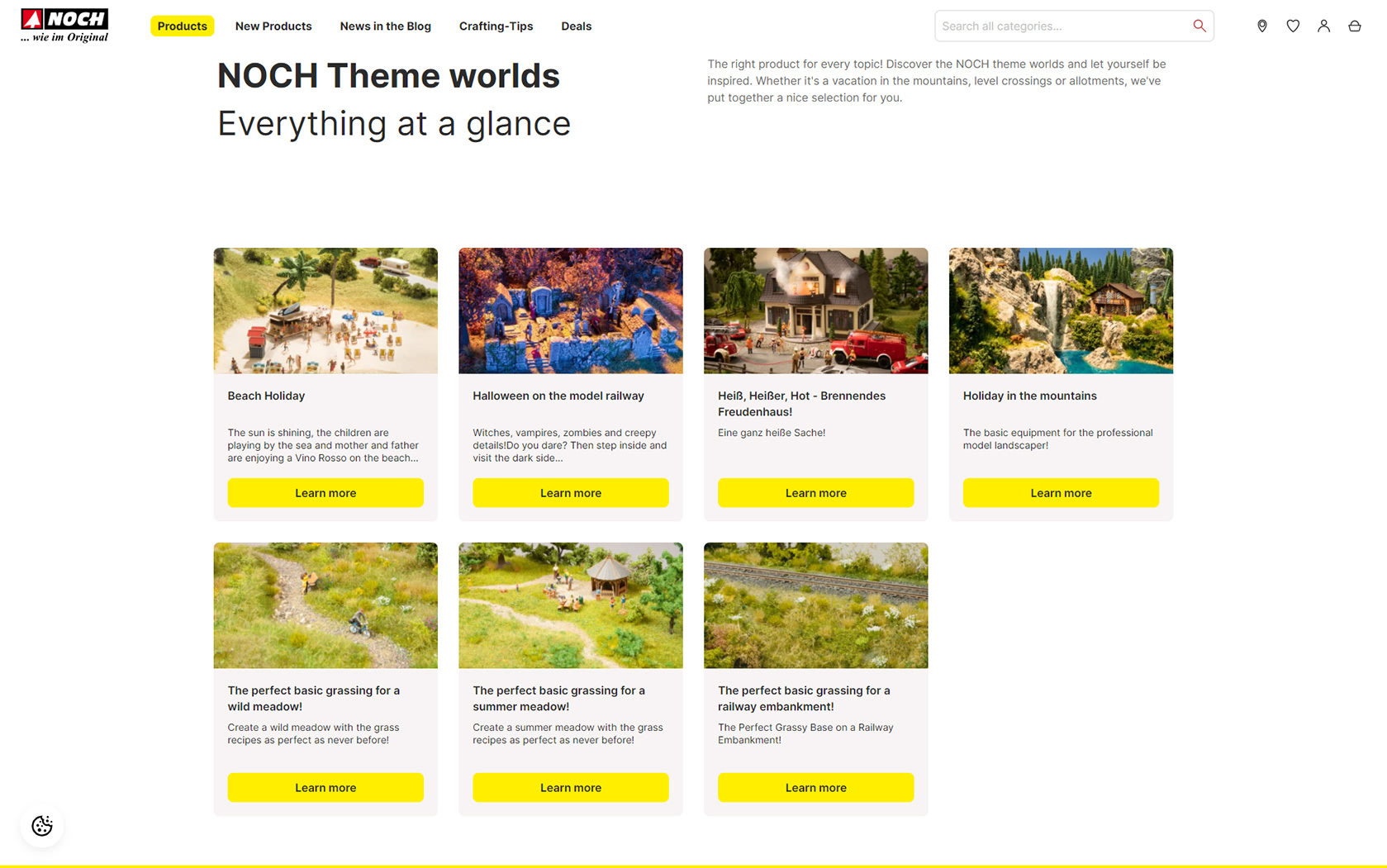Learn more about railway embankment grassing
Viewport: 1387px width, 868px height.
point(816,788)
